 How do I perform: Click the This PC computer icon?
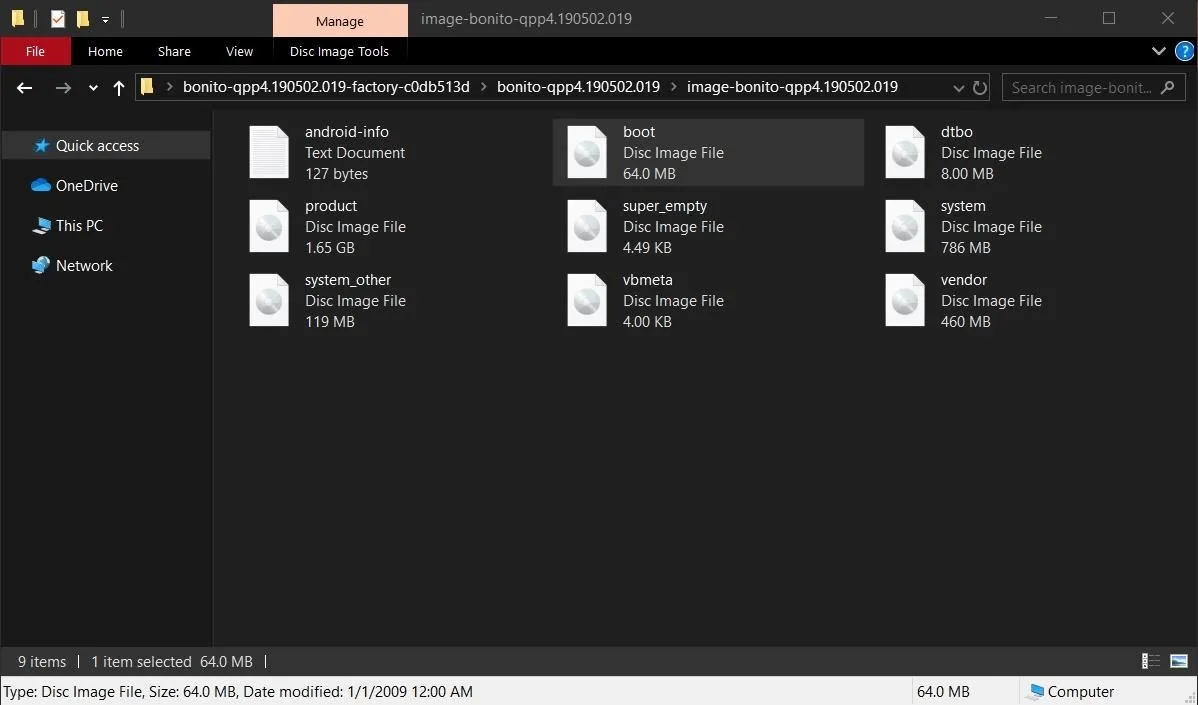[40, 225]
